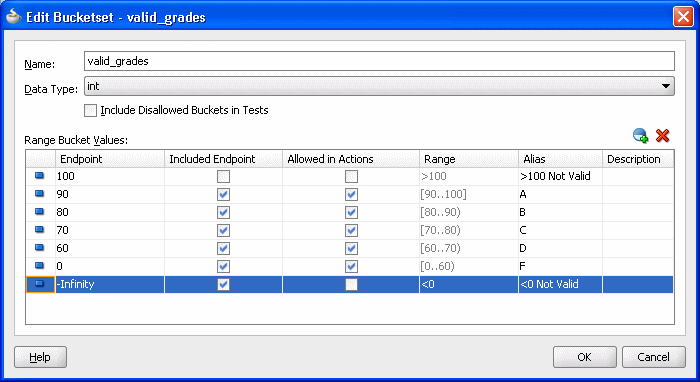Click the alias cell F
Viewport: 700px width, 382px height.
560,266
